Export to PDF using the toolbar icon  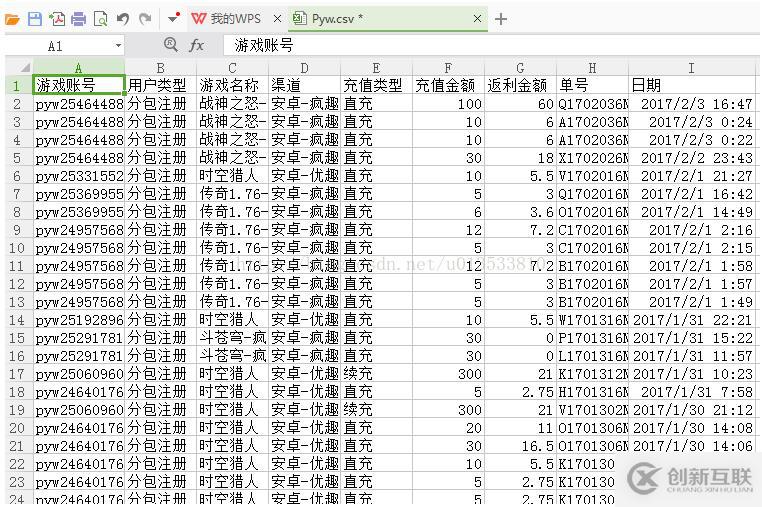[57, 19]
